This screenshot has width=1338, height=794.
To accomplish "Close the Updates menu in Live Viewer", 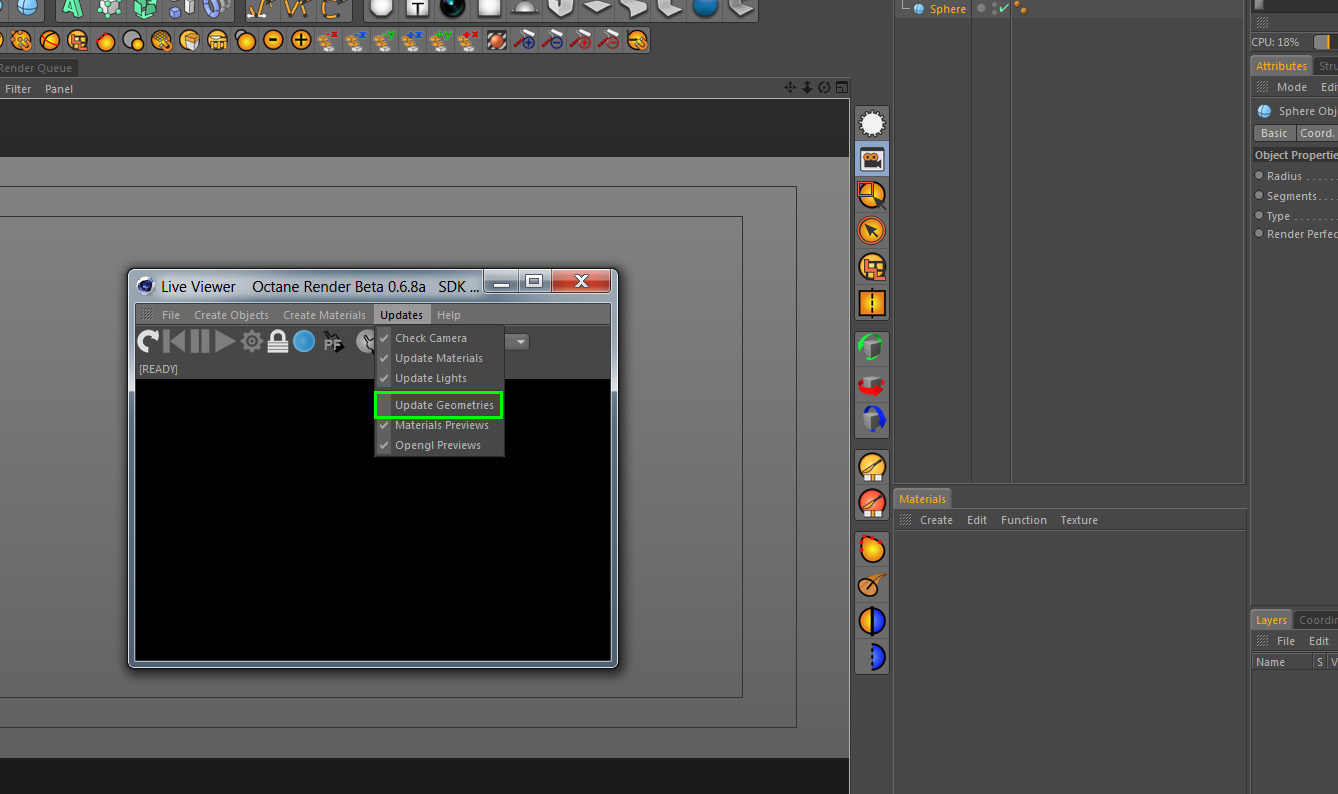I will click(x=401, y=315).
